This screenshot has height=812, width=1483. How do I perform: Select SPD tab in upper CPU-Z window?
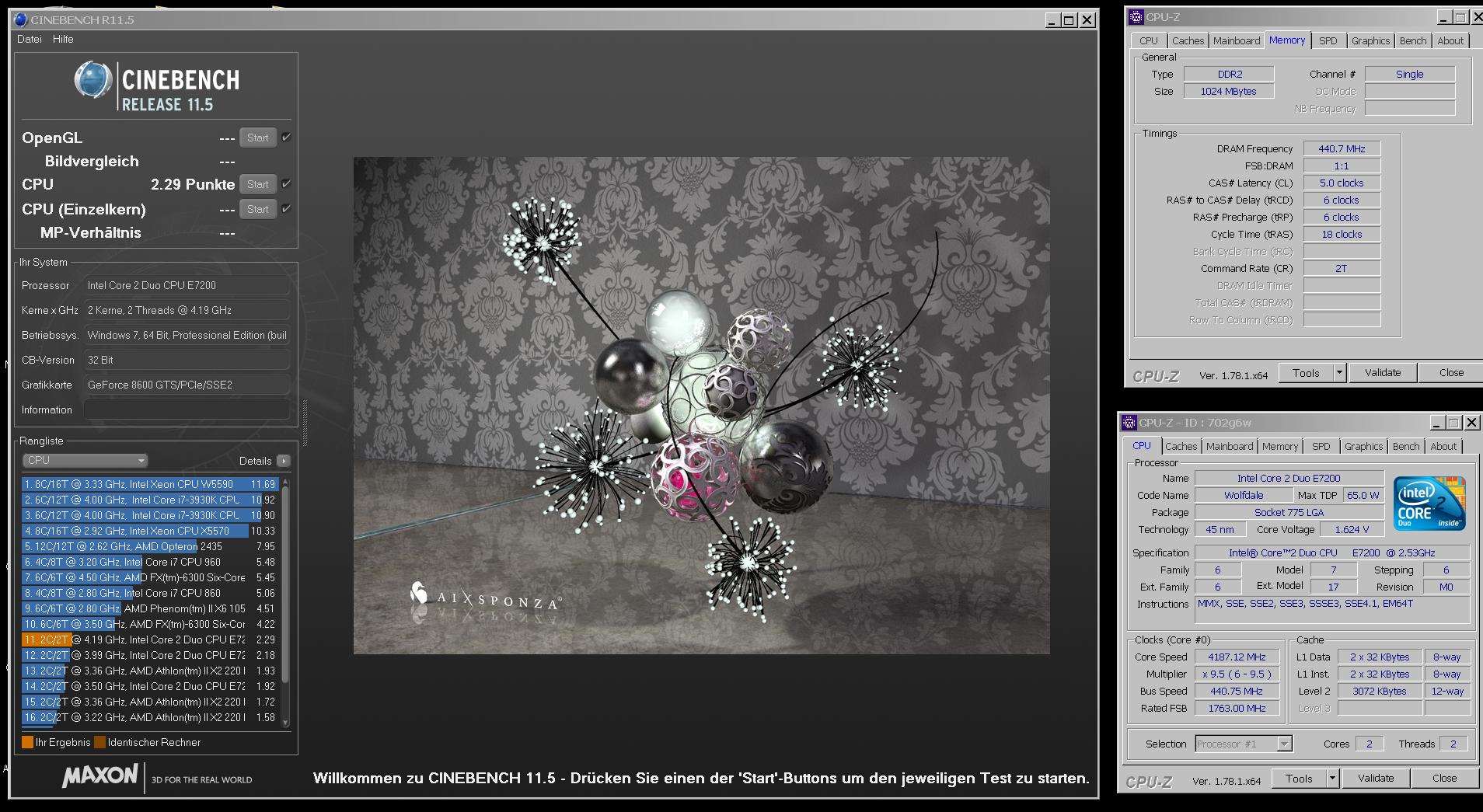tap(1328, 40)
